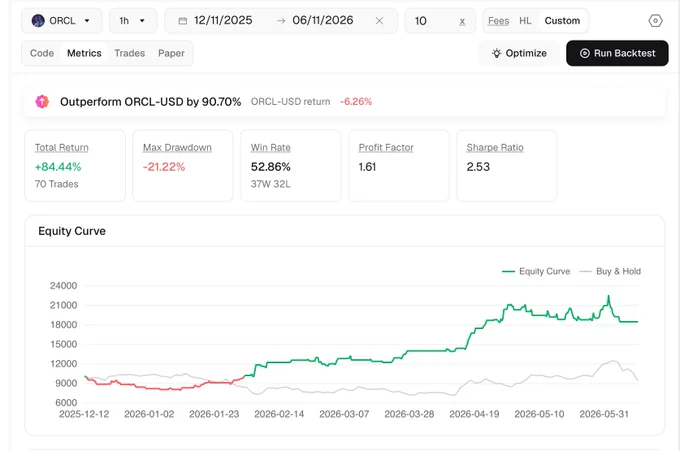Open settings hexagon icon
Screen dimensions: 680x451
[x=655, y=21]
